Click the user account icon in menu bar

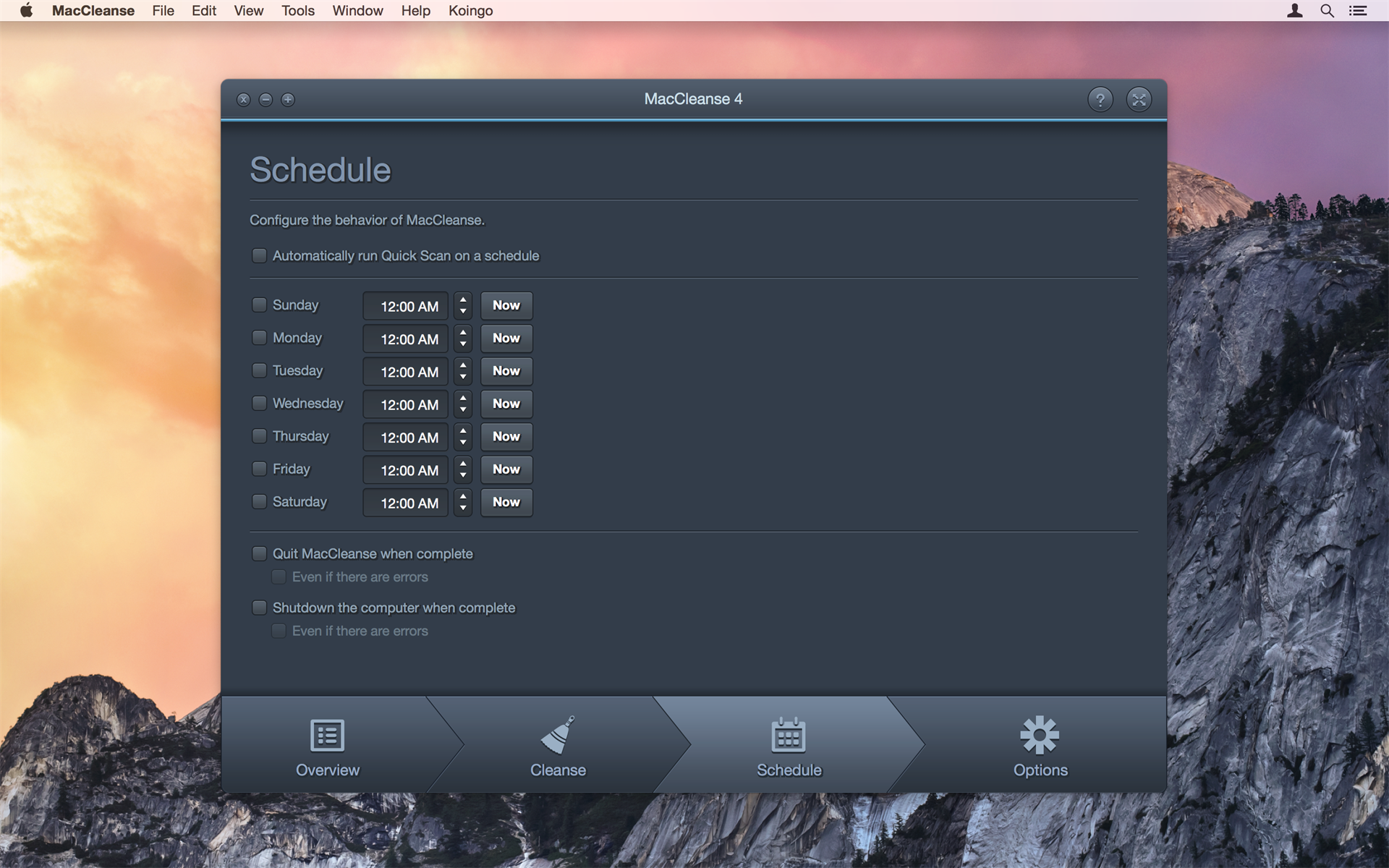pos(1295,10)
